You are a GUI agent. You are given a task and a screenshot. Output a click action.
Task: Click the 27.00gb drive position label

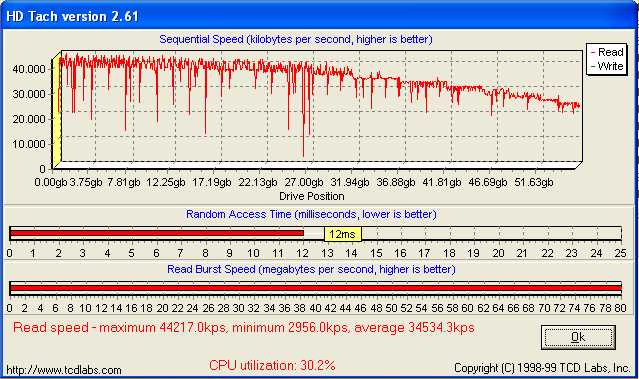point(304,182)
